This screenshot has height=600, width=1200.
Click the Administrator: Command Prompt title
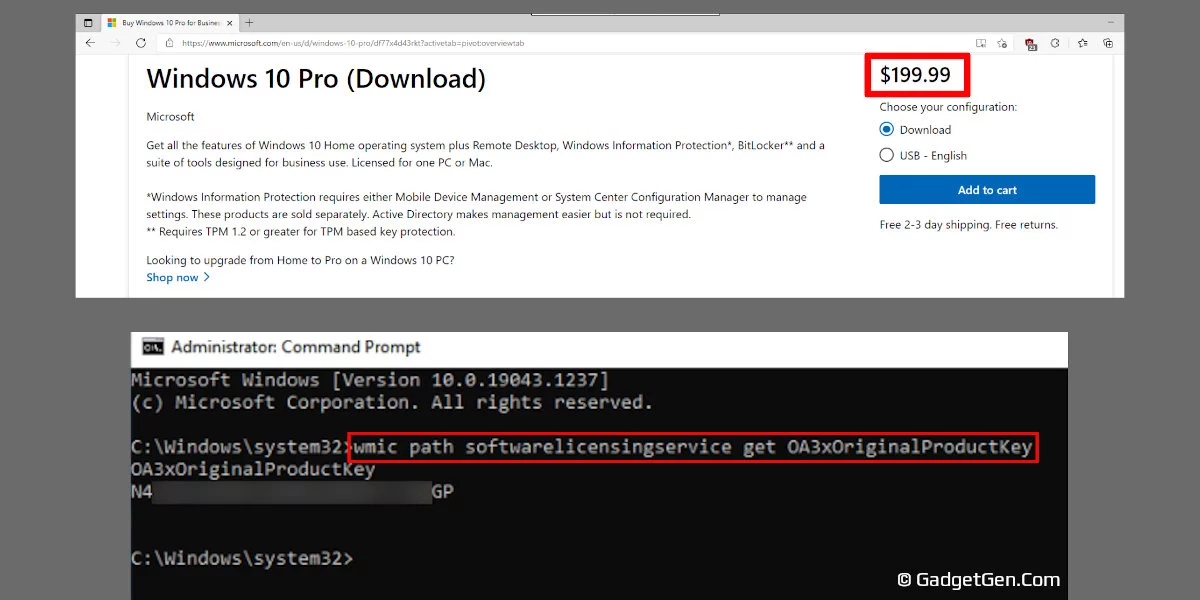(x=296, y=347)
